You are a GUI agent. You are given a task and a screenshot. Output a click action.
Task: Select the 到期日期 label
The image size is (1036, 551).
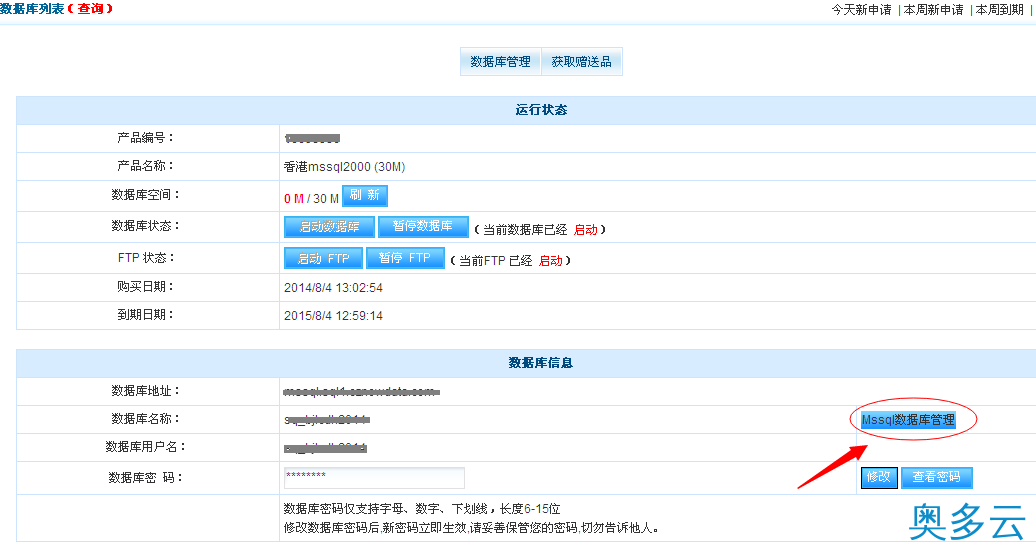pos(145,315)
